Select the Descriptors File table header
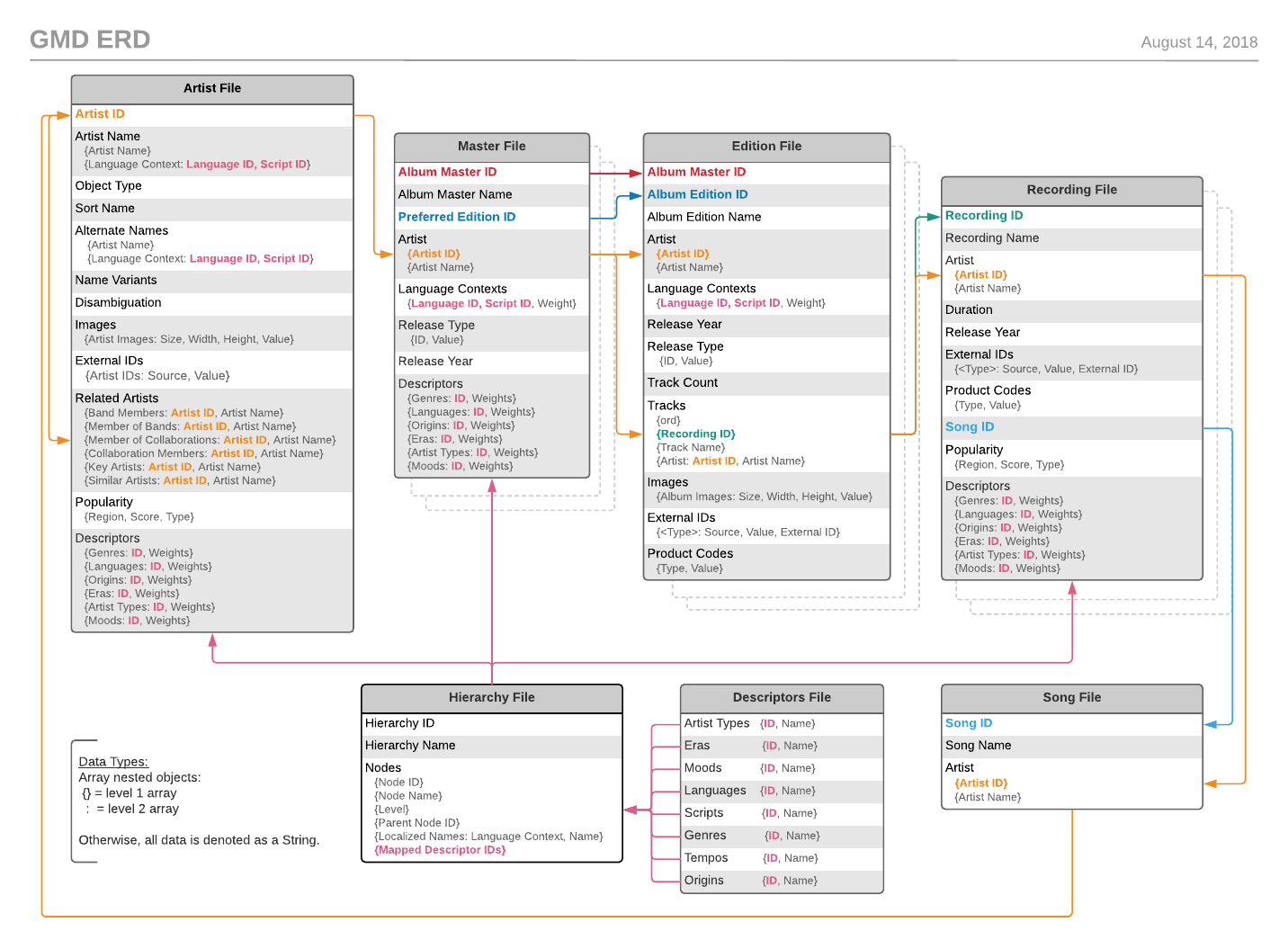 782,697
